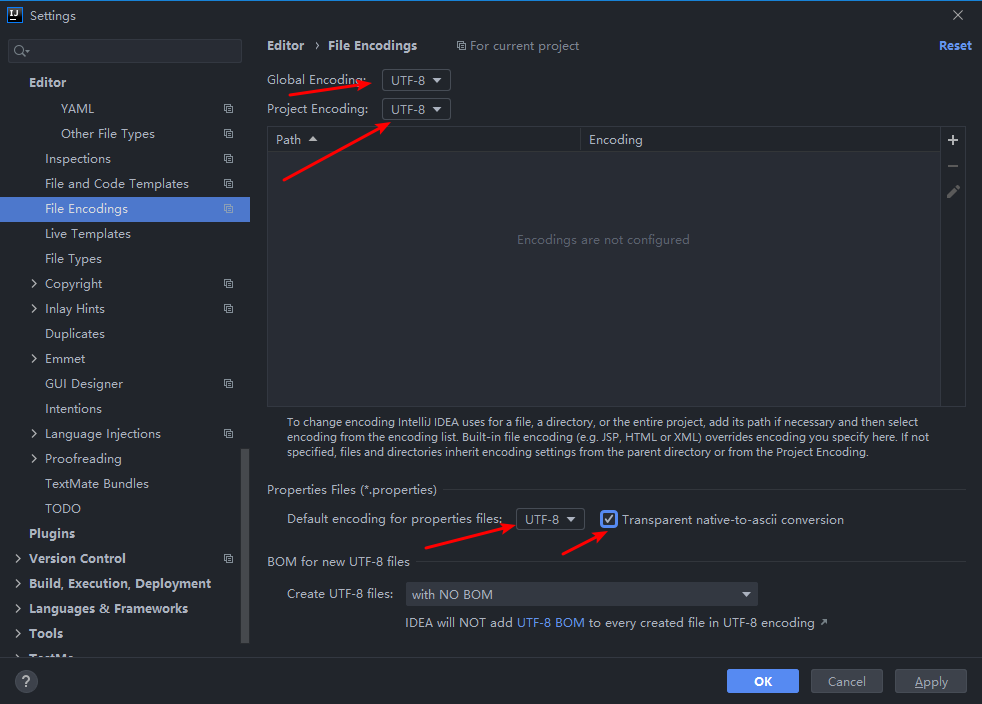Open the Live Templates page
The height and width of the screenshot is (704, 982).
pyautogui.click(x=88, y=234)
